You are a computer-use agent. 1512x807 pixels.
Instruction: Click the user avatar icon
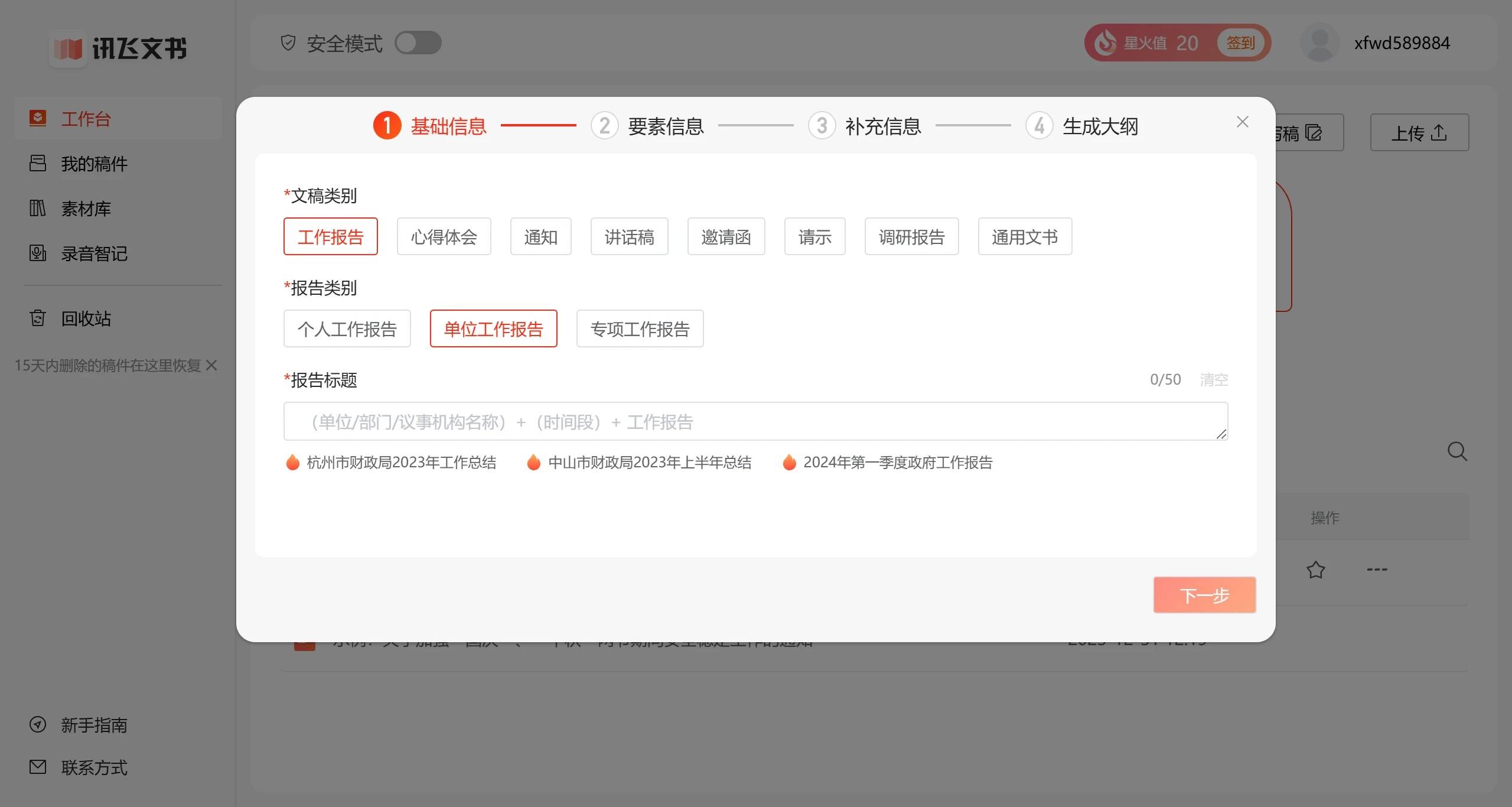(1320, 43)
